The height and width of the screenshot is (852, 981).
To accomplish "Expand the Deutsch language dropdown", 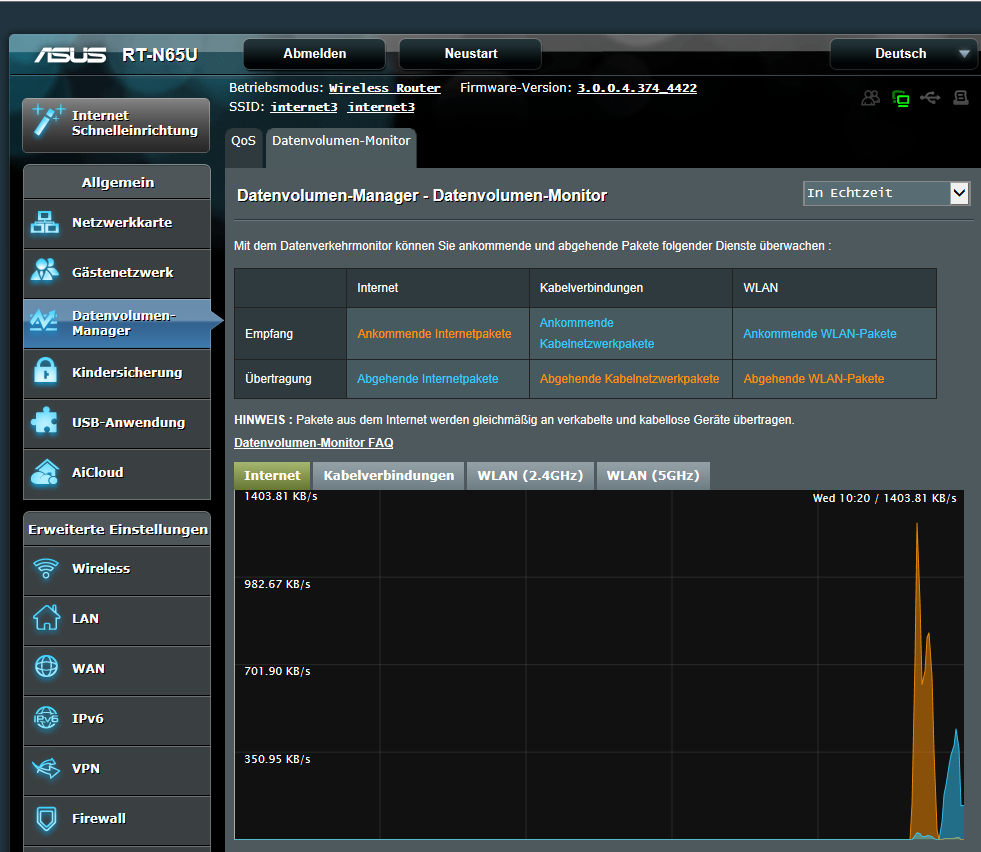I will (903, 54).
